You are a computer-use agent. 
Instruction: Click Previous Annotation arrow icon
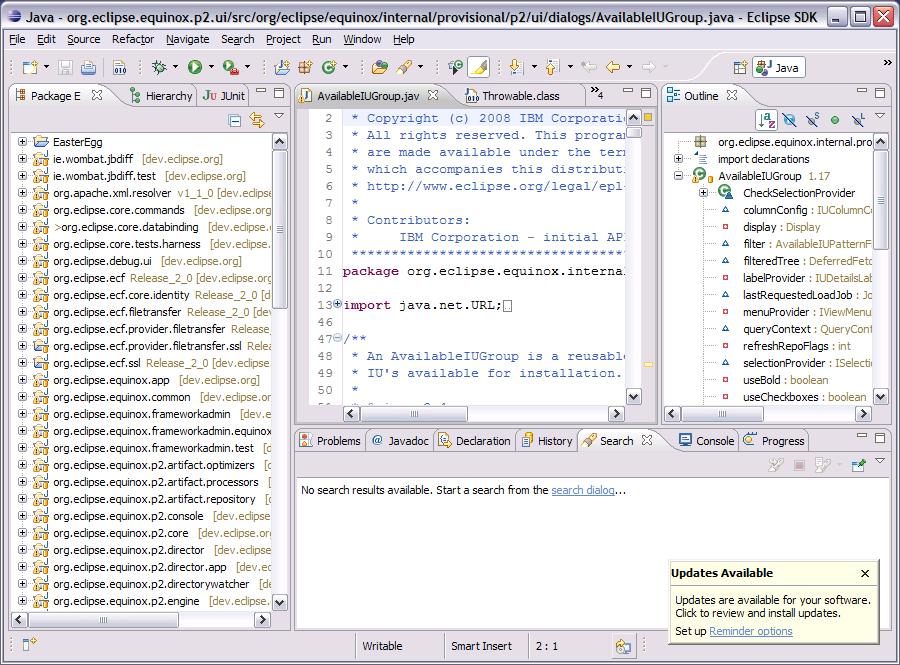point(552,67)
